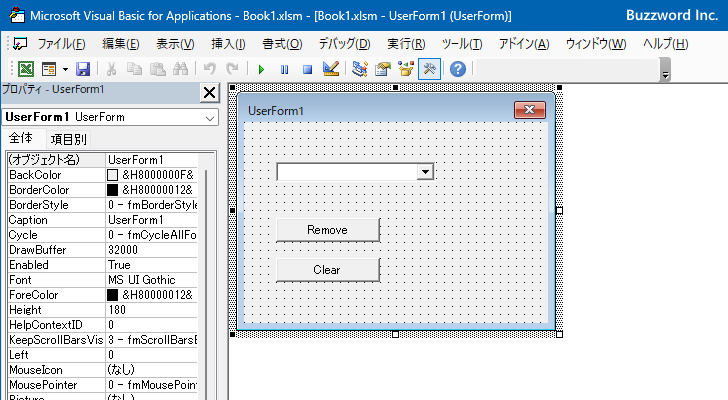Image resolution: width=728 pixels, height=400 pixels.
Task: Toggle the Toolbox icon
Action: click(429, 69)
